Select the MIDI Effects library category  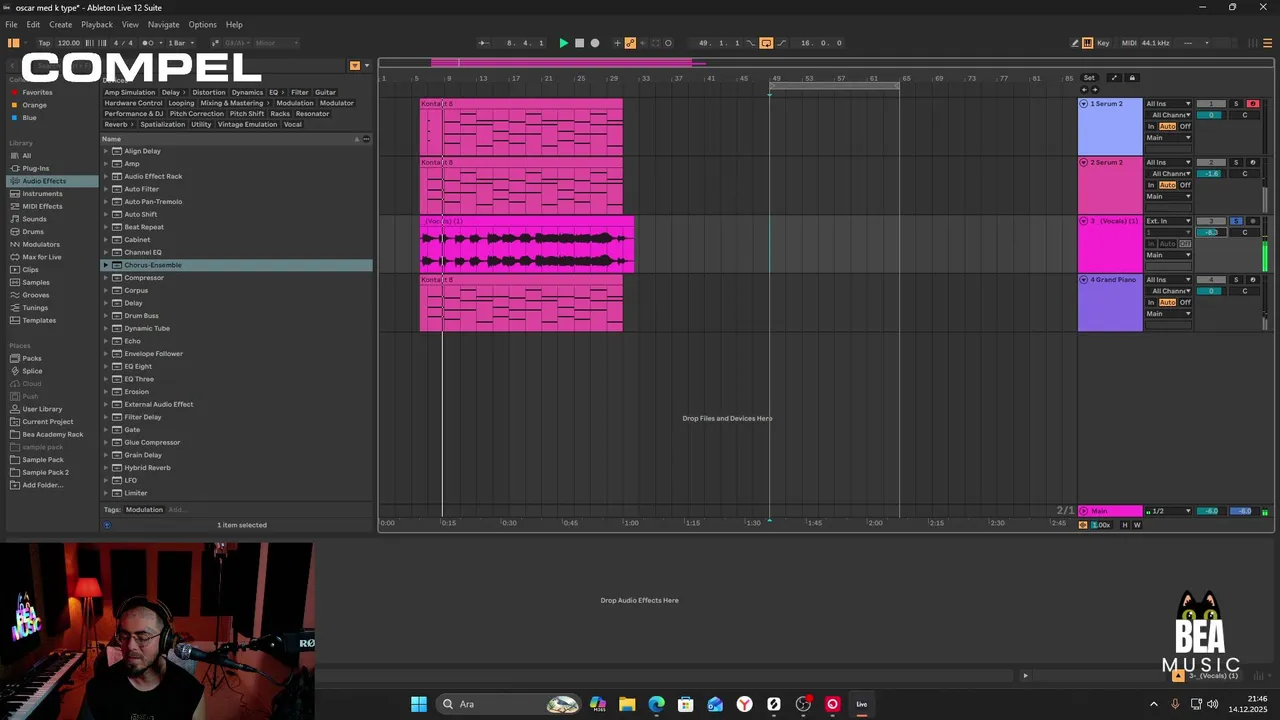click(42, 206)
